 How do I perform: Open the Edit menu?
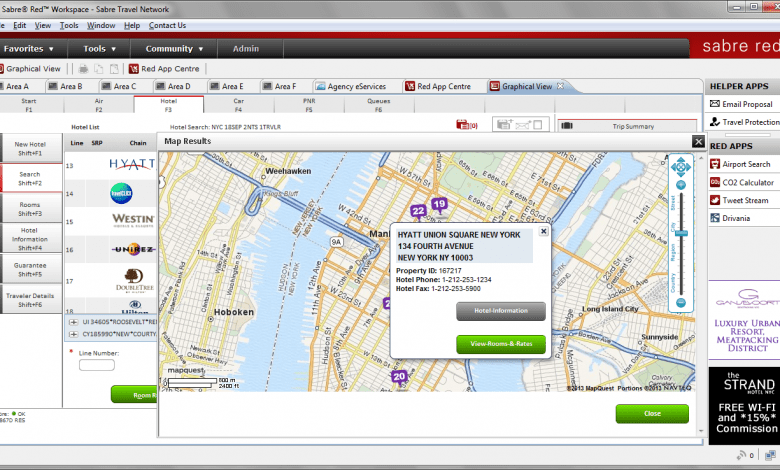tap(19, 25)
